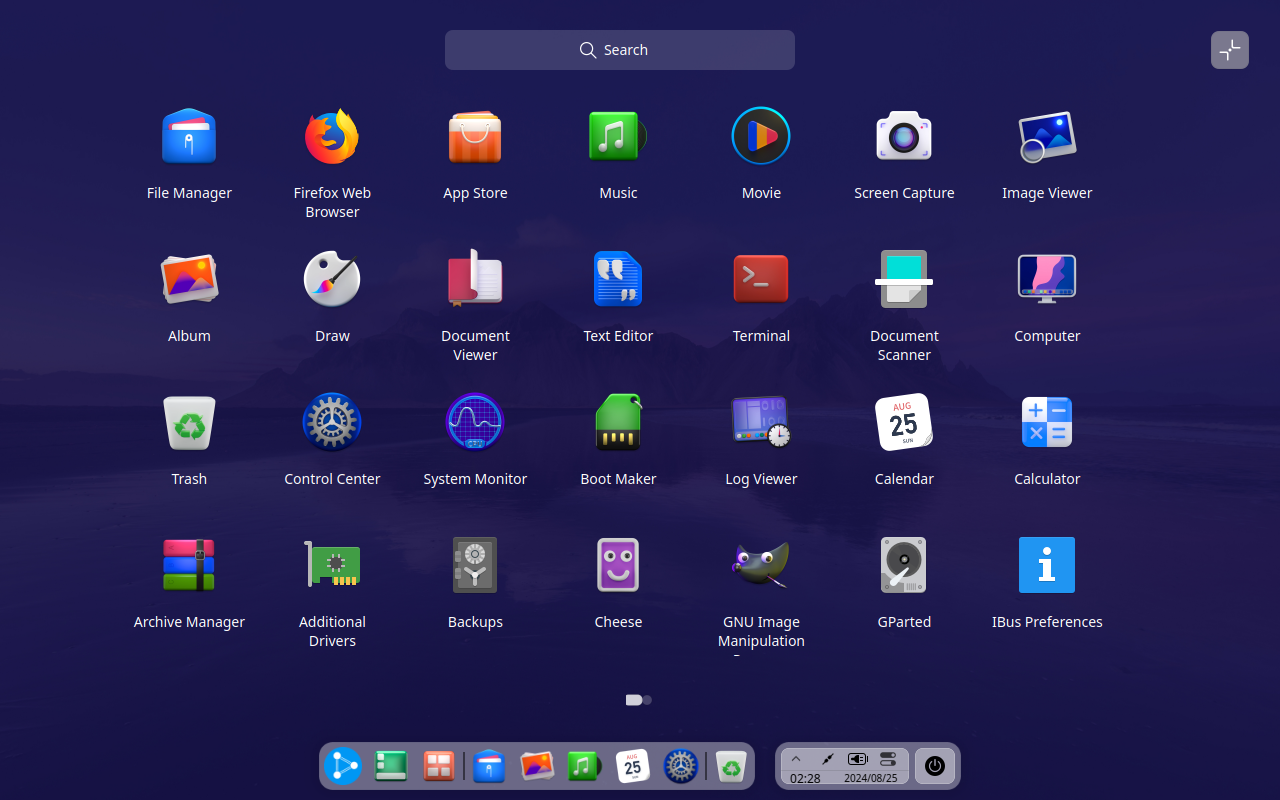Click the Search field at the top

pyautogui.click(x=620, y=50)
